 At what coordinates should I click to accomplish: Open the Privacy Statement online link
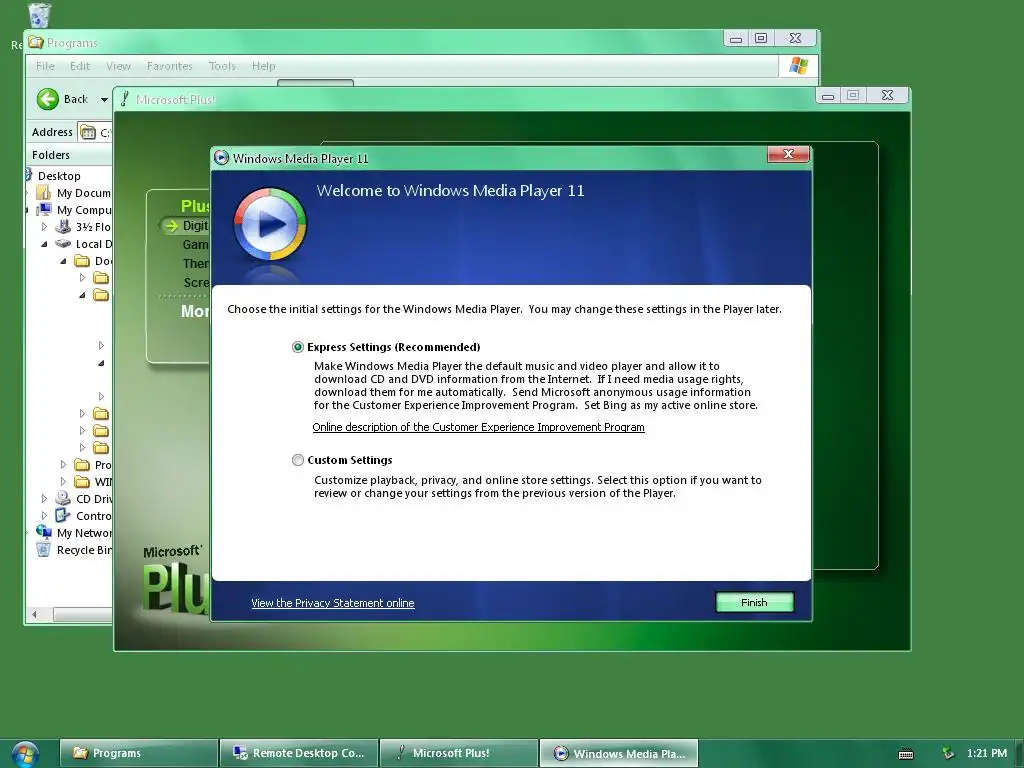pos(332,603)
